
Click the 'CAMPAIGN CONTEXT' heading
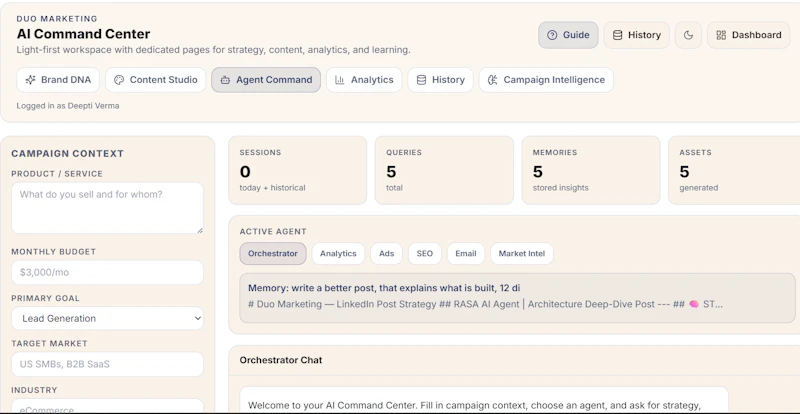(x=67, y=154)
